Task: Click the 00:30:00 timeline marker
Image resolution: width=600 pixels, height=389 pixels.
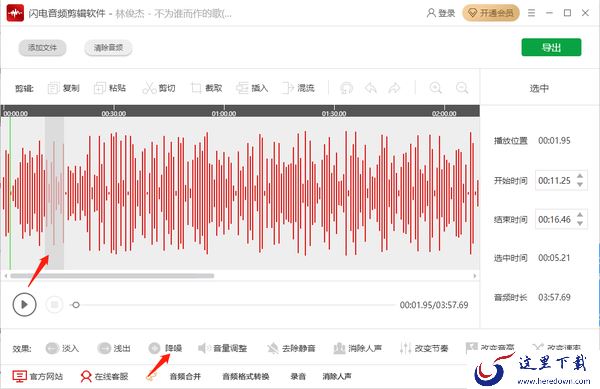Action: pyautogui.click(x=114, y=113)
